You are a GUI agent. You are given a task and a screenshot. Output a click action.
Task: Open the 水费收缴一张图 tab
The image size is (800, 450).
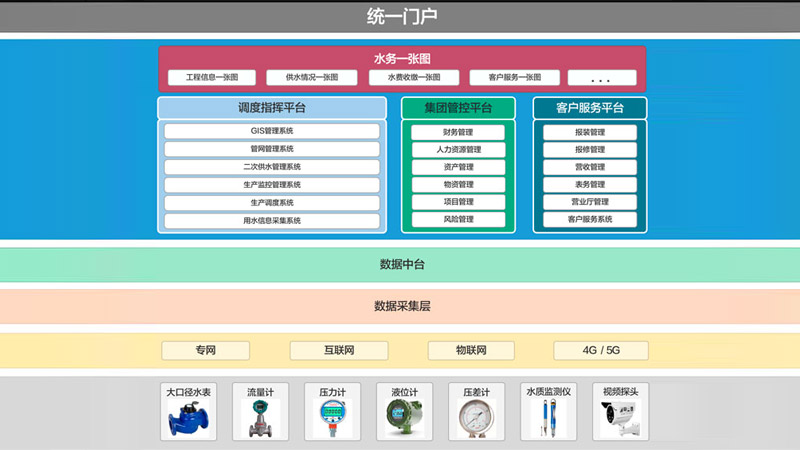pos(413,77)
